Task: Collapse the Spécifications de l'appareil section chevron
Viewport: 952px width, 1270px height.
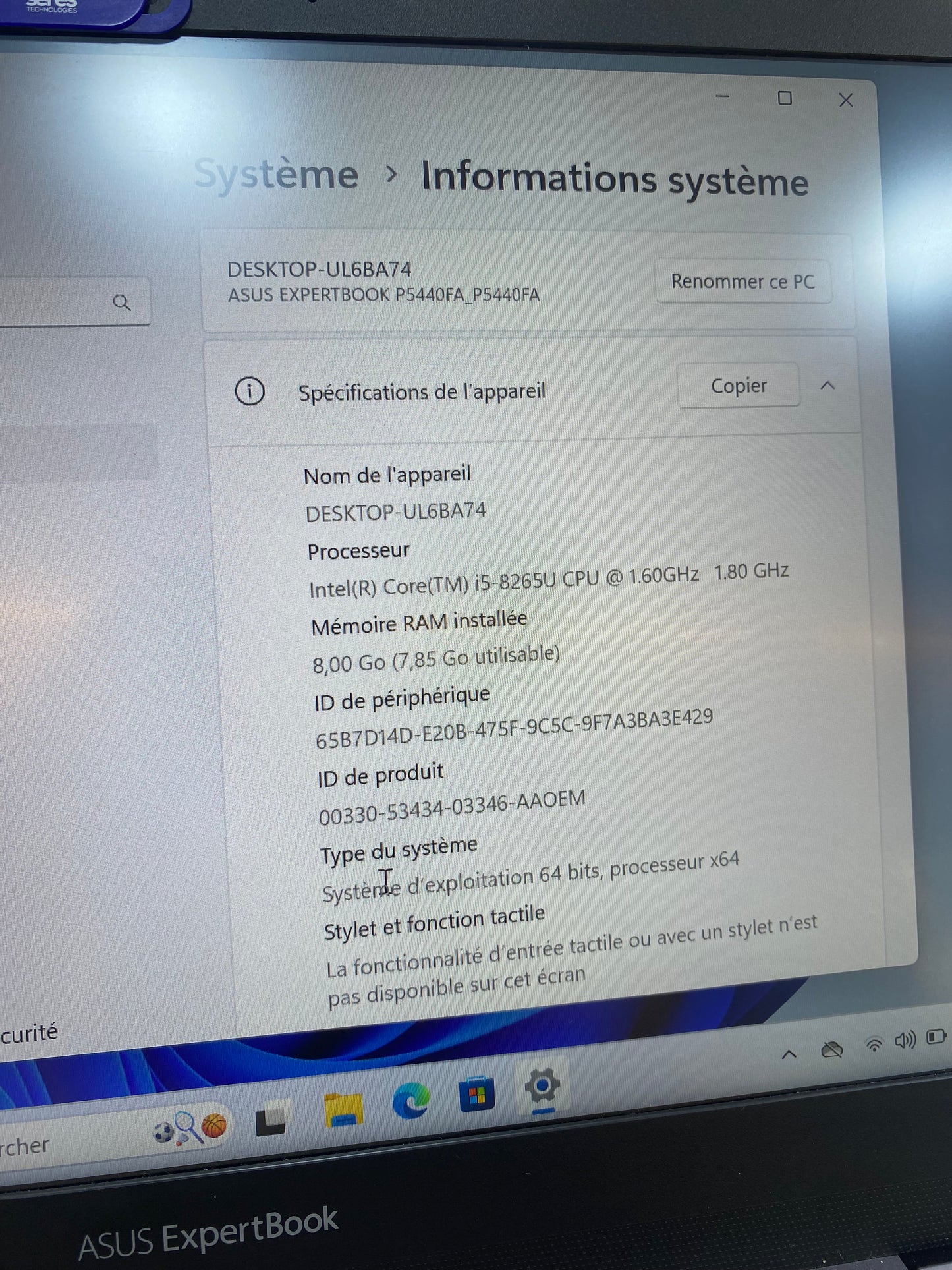Action: (x=828, y=386)
